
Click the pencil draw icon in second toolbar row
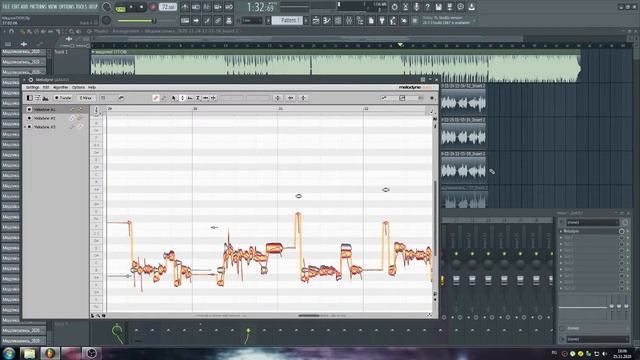coord(207,20)
